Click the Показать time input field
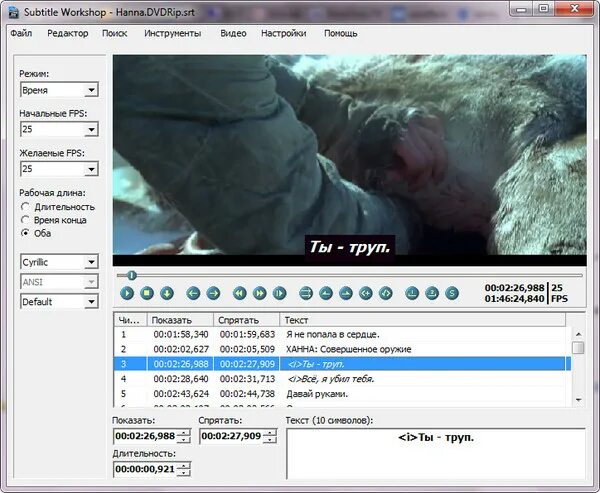The width and height of the screenshot is (600, 493). point(146,436)
